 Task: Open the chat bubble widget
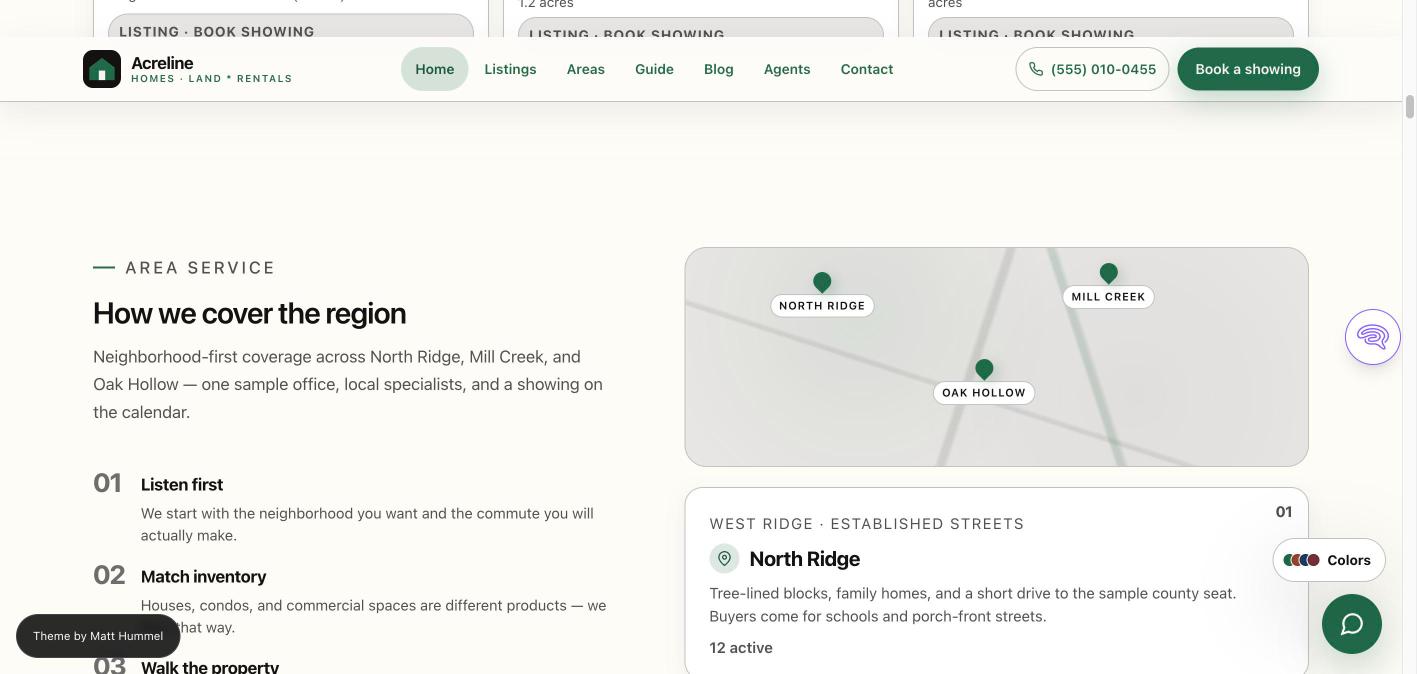coord(1351,624)
